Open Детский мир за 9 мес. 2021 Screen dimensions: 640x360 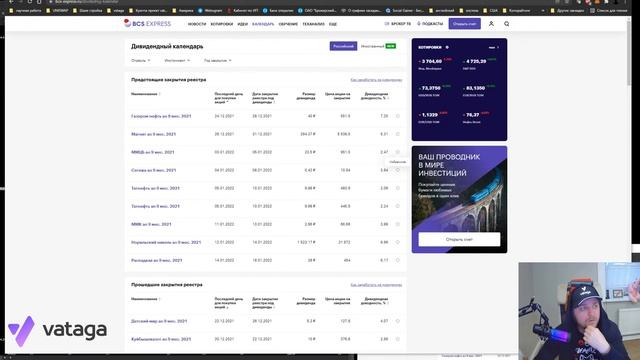[x=159, y=321]
